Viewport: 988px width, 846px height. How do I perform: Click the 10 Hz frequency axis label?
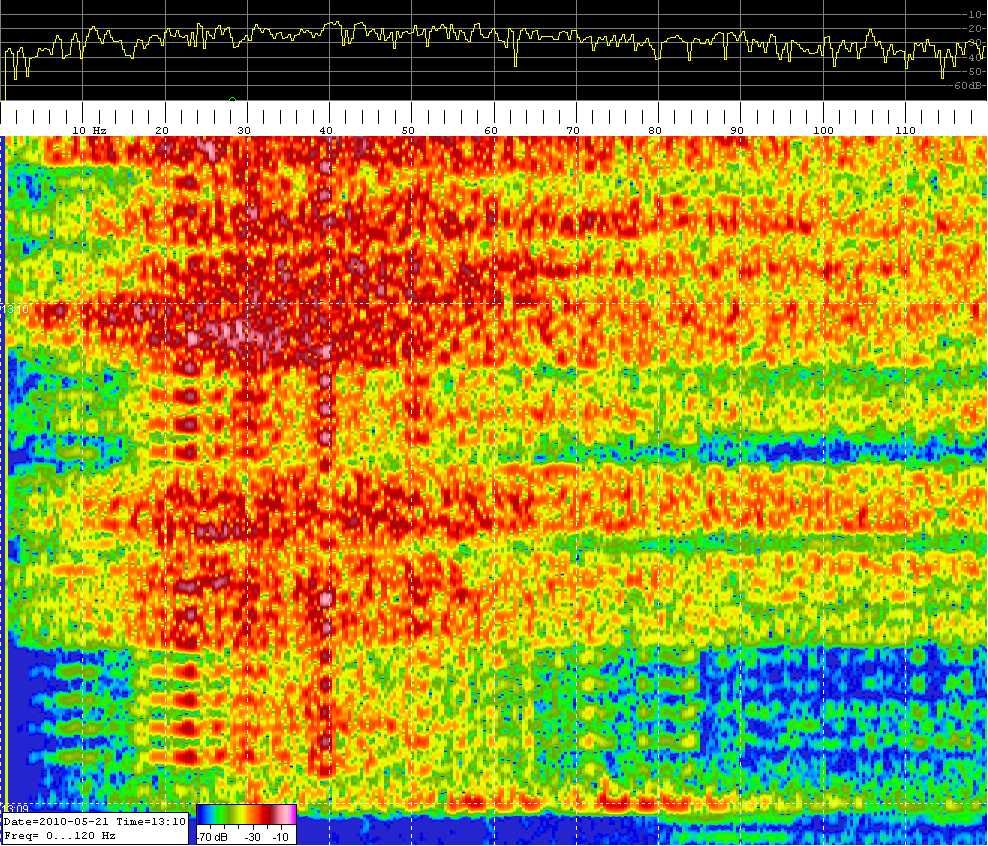tap(89, 130)
